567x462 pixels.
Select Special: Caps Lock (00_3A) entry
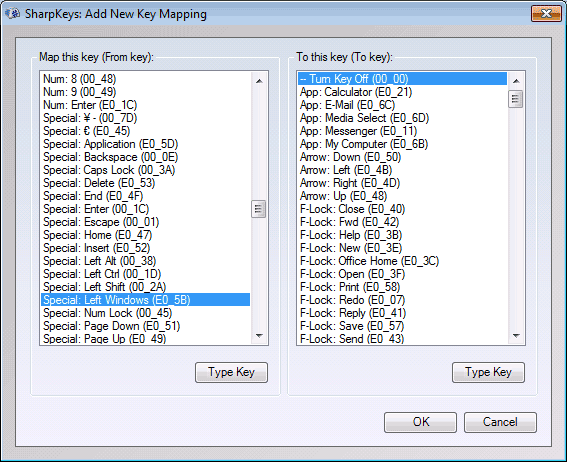point(145,170)
